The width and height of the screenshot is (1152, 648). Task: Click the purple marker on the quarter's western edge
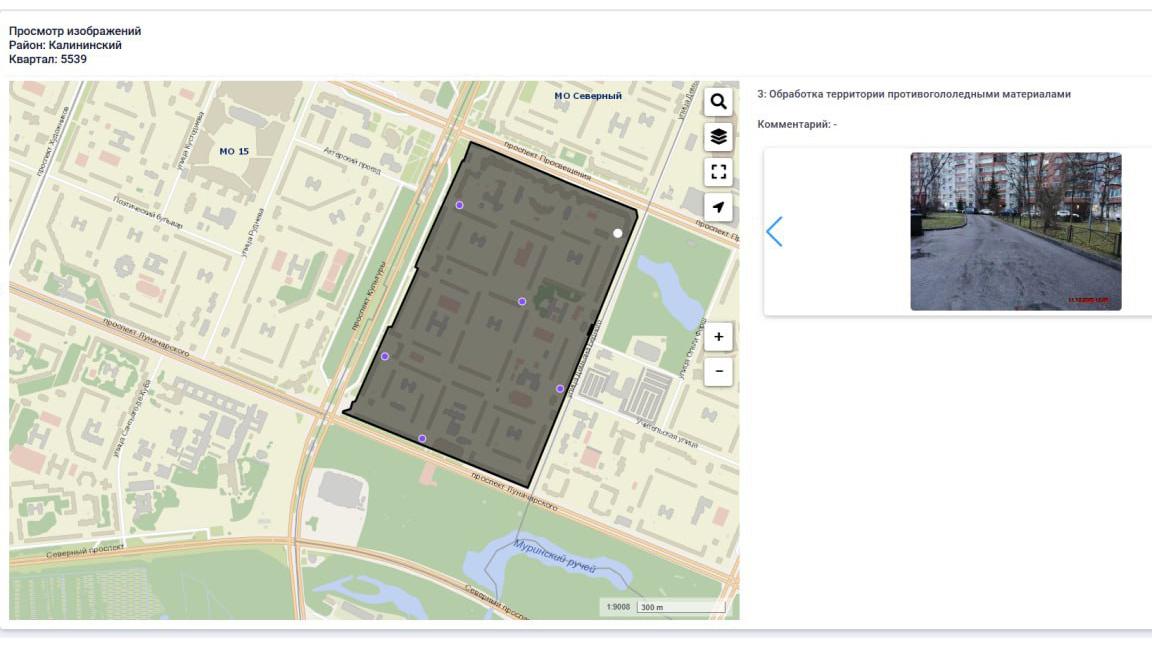coord(385,356)
